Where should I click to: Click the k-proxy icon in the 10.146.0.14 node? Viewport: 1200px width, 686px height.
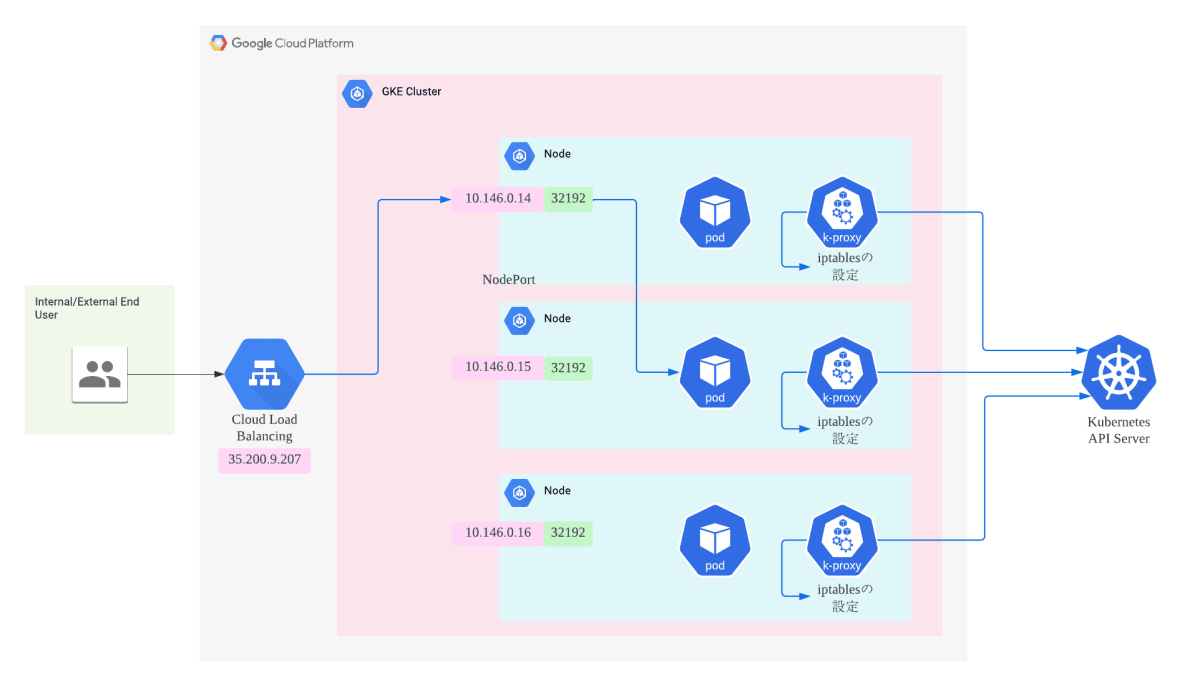click(842, 214)
